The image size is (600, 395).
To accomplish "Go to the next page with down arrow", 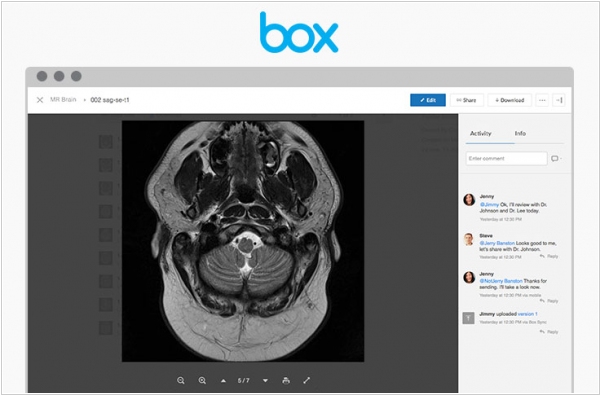I will pyautogui.click(x=265, y=381).
